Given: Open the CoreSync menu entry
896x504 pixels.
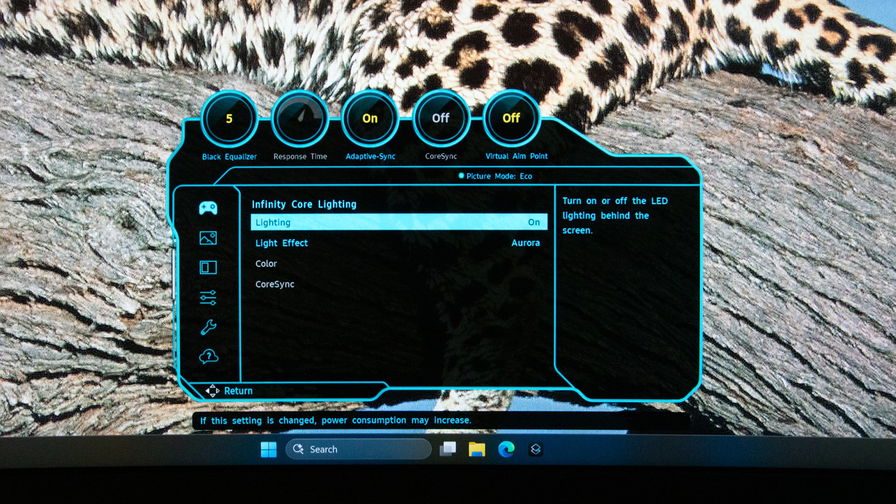Looking at the screenshot, I should point(275,284).
